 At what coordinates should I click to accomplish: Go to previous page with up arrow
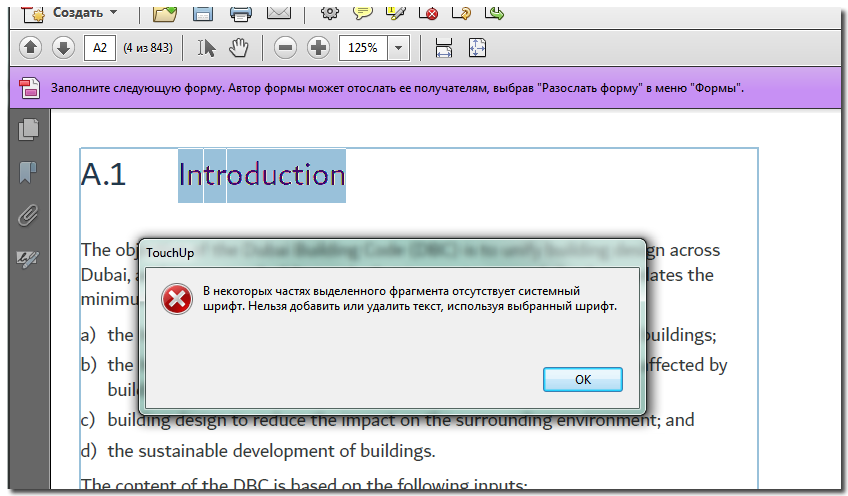coord(30,47)
